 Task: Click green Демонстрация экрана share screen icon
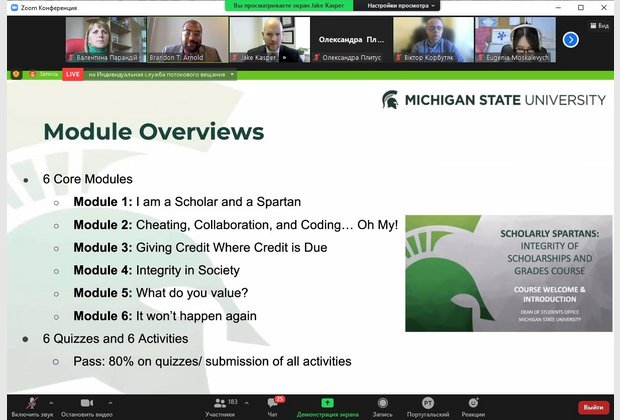tap(327, 403)
